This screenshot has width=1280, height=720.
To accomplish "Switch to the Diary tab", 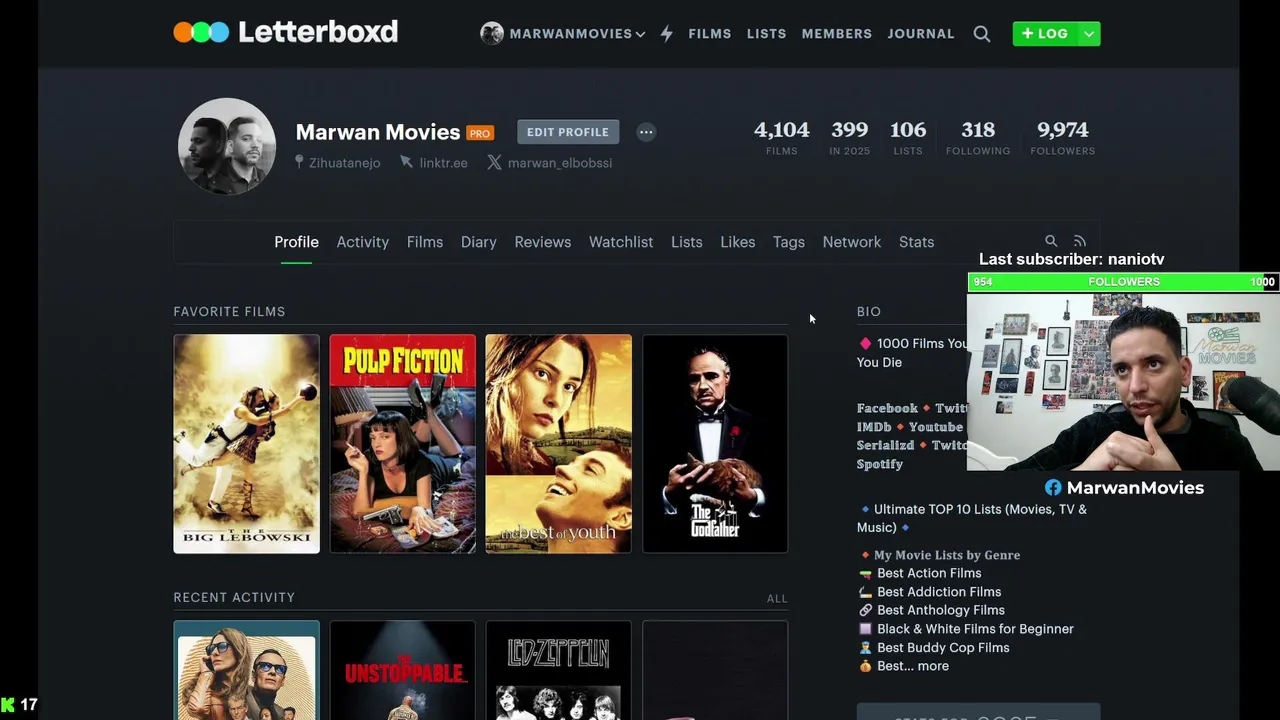I will [x=478, y=242].
